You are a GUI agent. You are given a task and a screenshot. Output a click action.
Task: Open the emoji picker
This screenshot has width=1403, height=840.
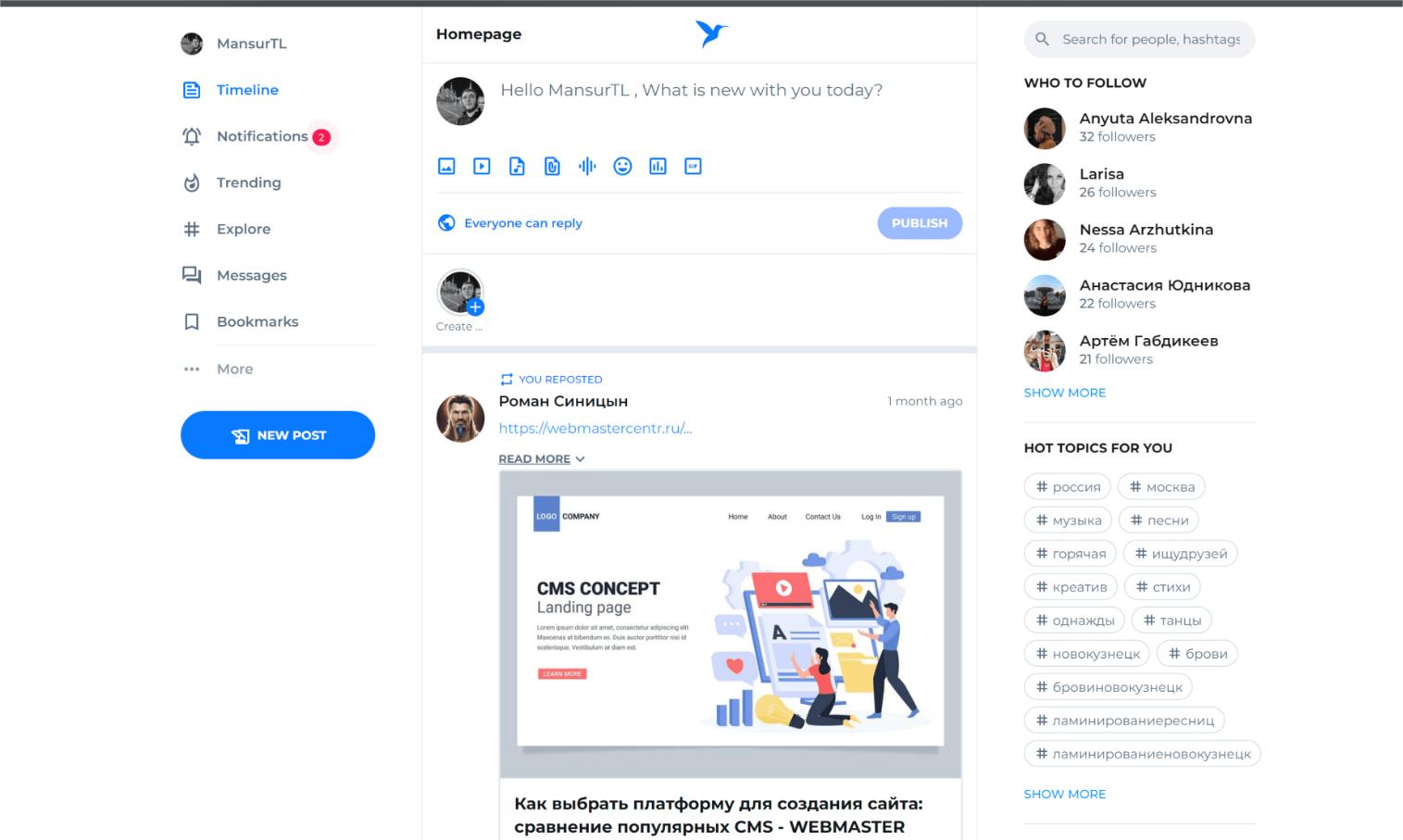click(622, 167)
